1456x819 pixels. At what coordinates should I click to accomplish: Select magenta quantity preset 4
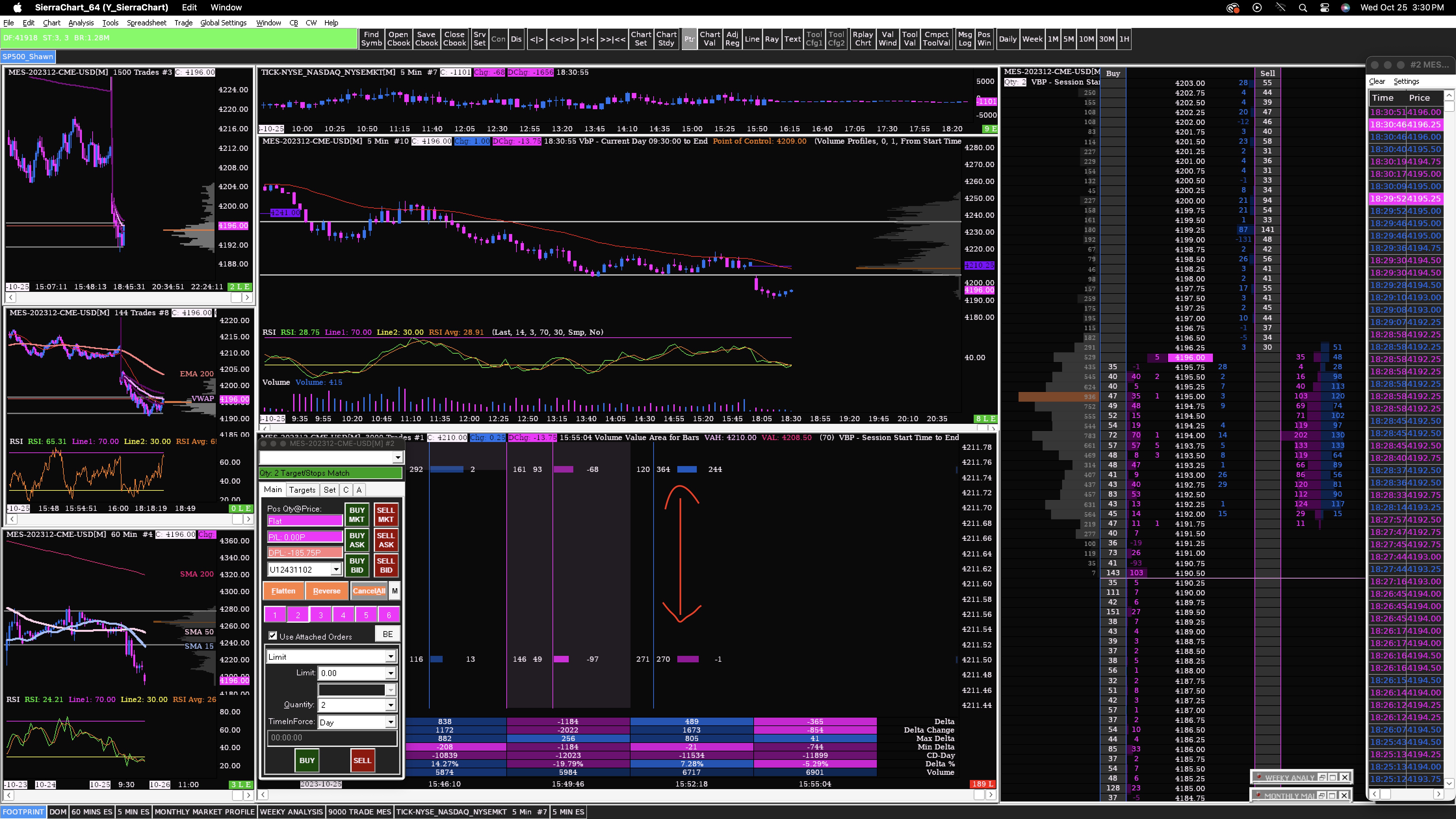(x=343, y=615)
